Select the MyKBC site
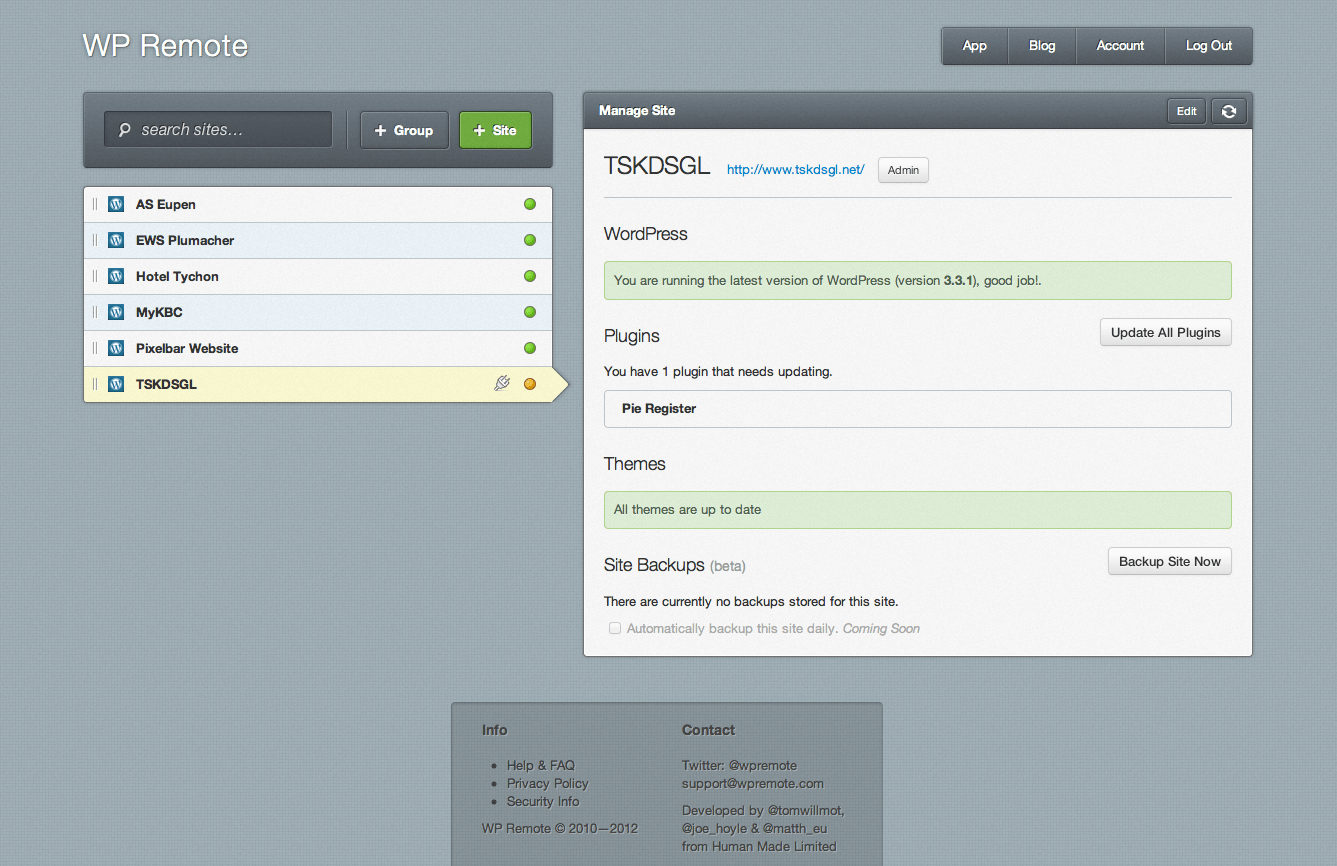This screenshot has height=866, width=1337. point(318,312)
